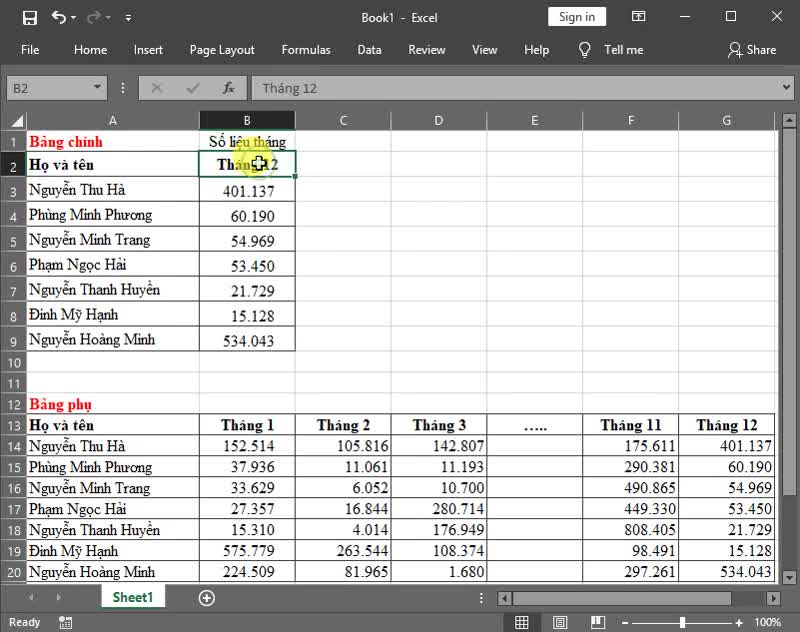
Task: Click previous sheet navigation arrow
Action: [x=31, y=597]
